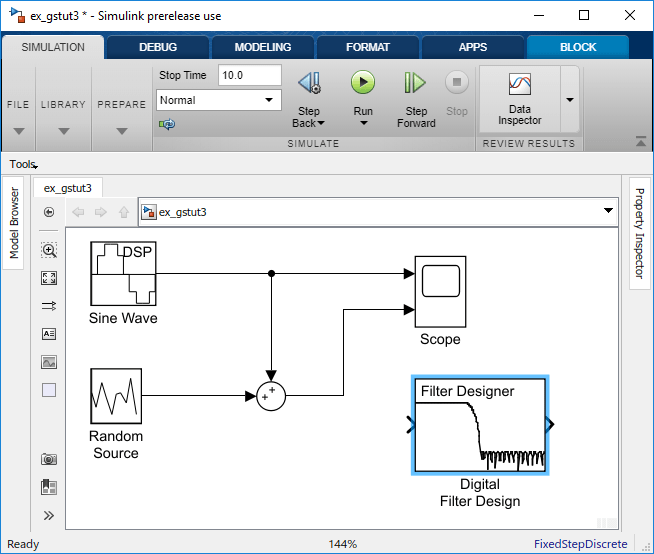Expand the Review Results gallery arrow

[x=570, y=100]
